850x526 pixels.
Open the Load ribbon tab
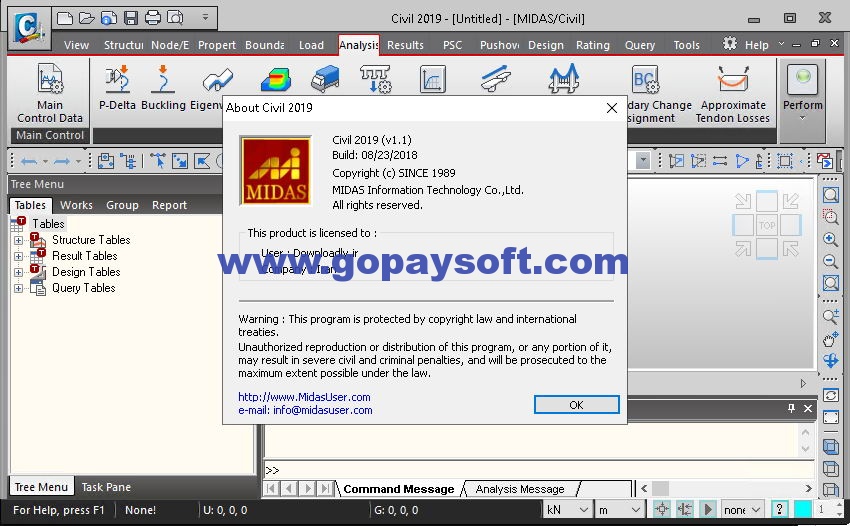coord(311,45)
